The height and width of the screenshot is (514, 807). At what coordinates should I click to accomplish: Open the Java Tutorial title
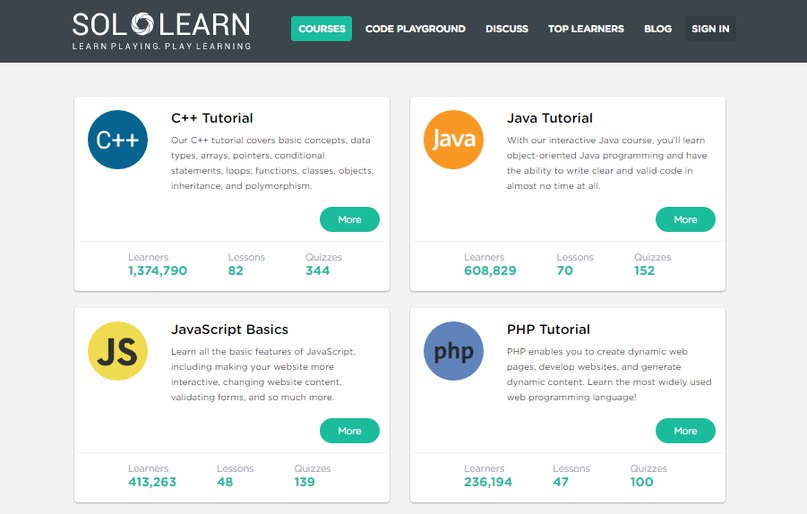point(550,118)
